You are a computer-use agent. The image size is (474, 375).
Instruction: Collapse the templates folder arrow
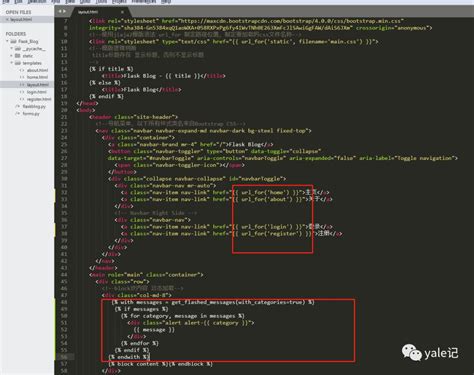(x=11, y=63)
